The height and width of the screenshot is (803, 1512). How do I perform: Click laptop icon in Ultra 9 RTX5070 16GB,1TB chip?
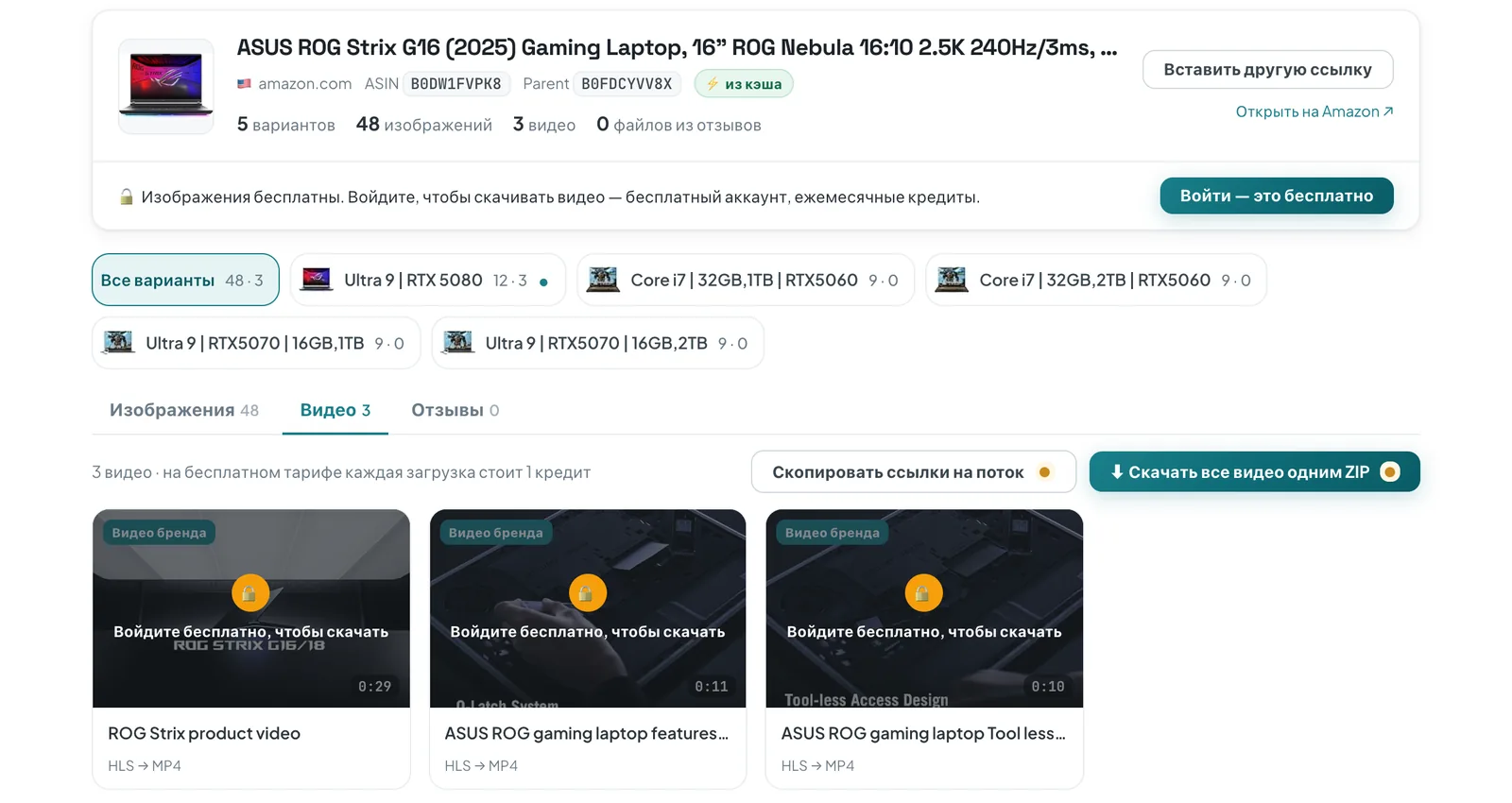(118, 343)
